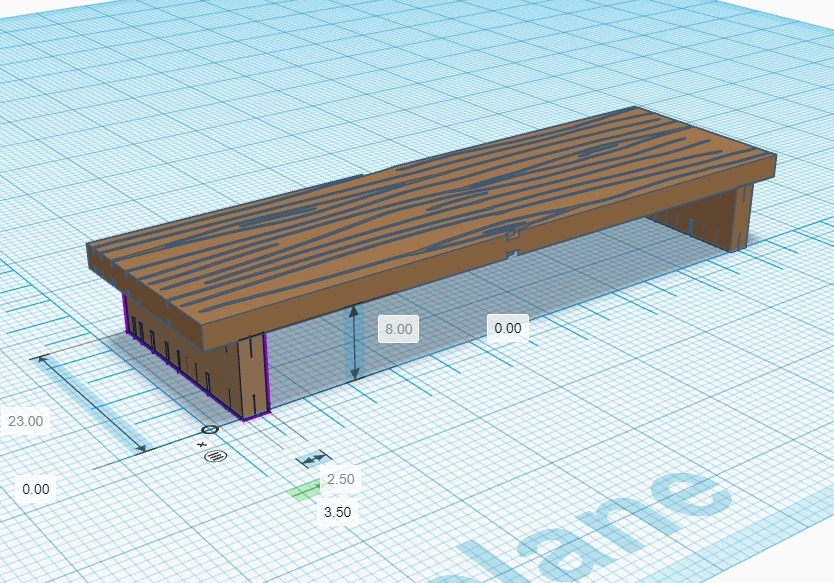The image size is (834, 583).
Task: Click the 0.00 value below the 23.00 label
Action: pyautogui.click(x=36, y=489)
